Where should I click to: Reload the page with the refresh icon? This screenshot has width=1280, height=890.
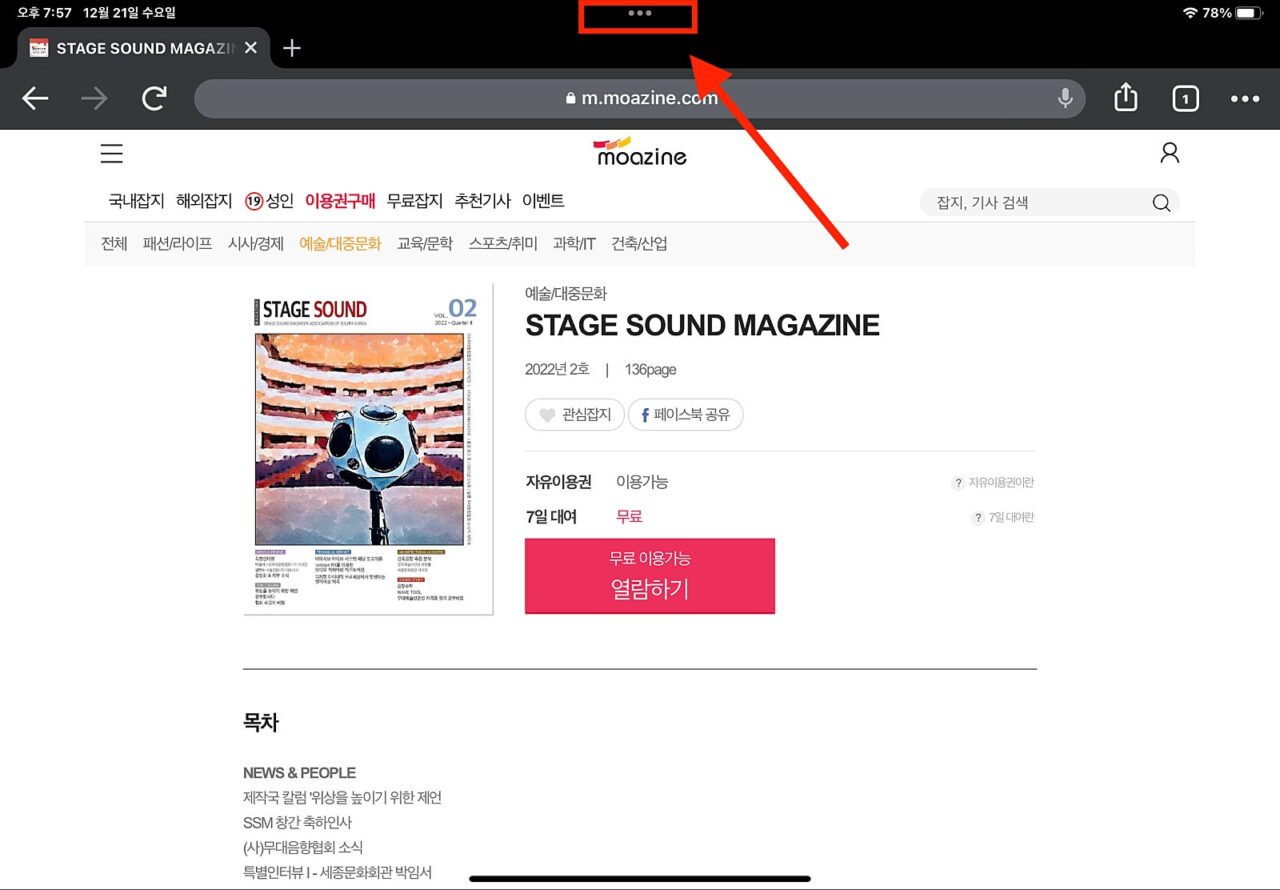tap(154, 98)
